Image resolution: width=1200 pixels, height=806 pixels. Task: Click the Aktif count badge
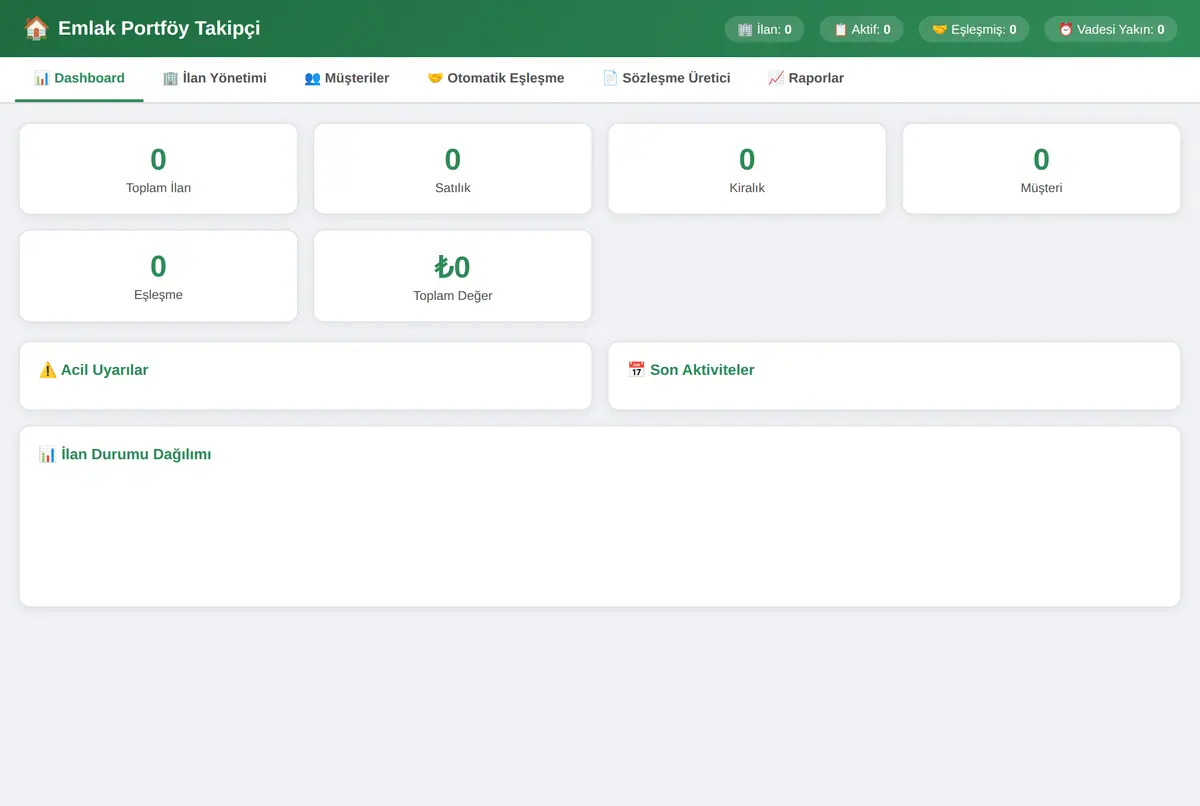click(861, 29)
